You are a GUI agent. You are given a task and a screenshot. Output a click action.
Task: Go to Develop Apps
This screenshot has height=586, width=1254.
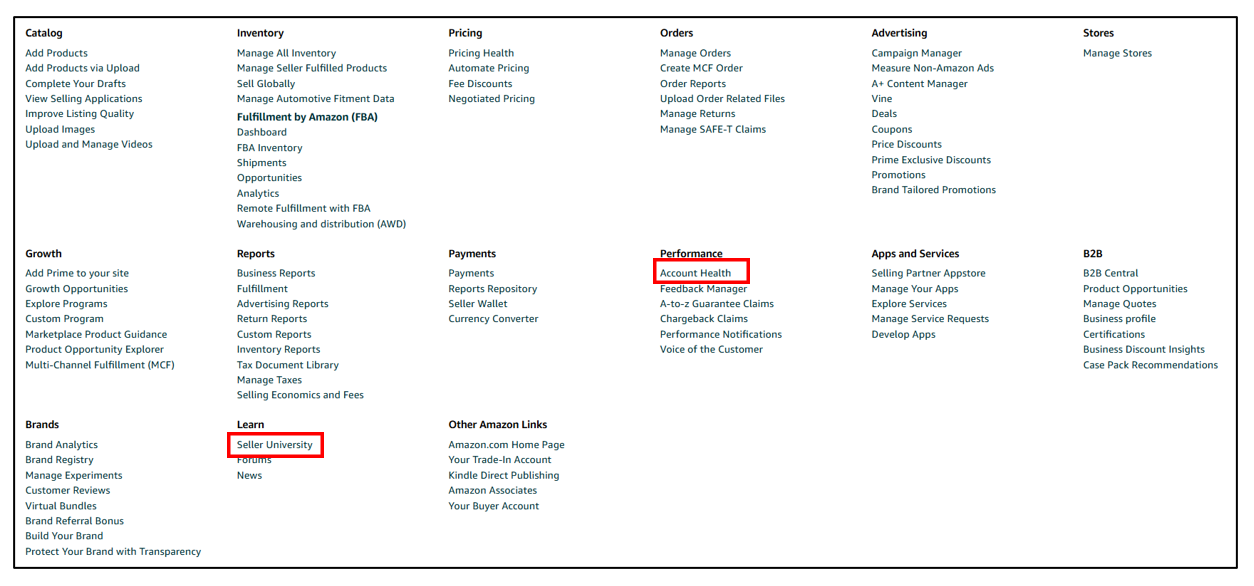(904, 335)
